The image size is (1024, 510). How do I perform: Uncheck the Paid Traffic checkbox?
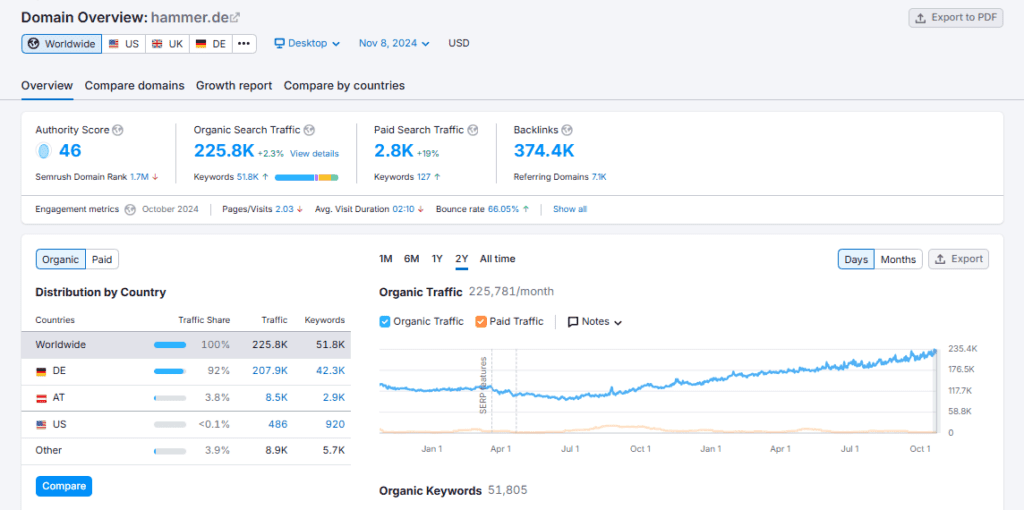point(481,321)
